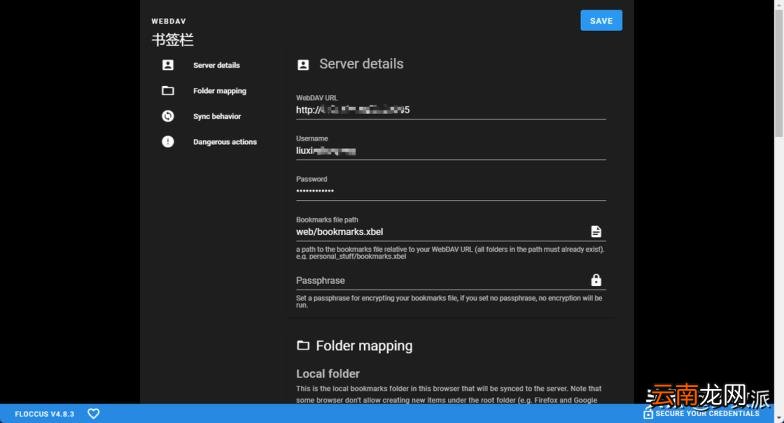Click the Server details person icon in sidebar
This screenshot has width=784, height=423.
point(168,65)
